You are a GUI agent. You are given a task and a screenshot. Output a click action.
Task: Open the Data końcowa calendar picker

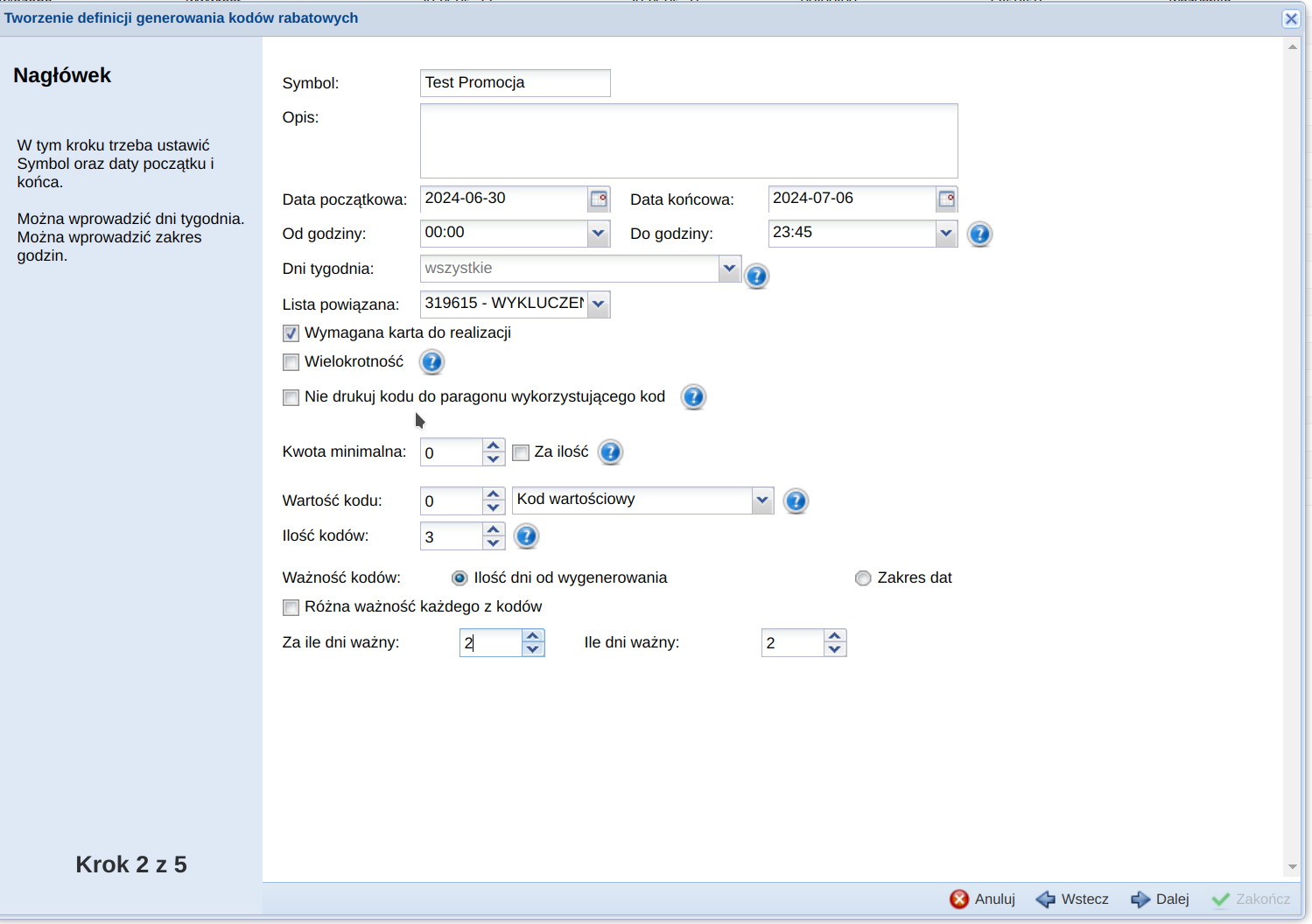[946, 199]
